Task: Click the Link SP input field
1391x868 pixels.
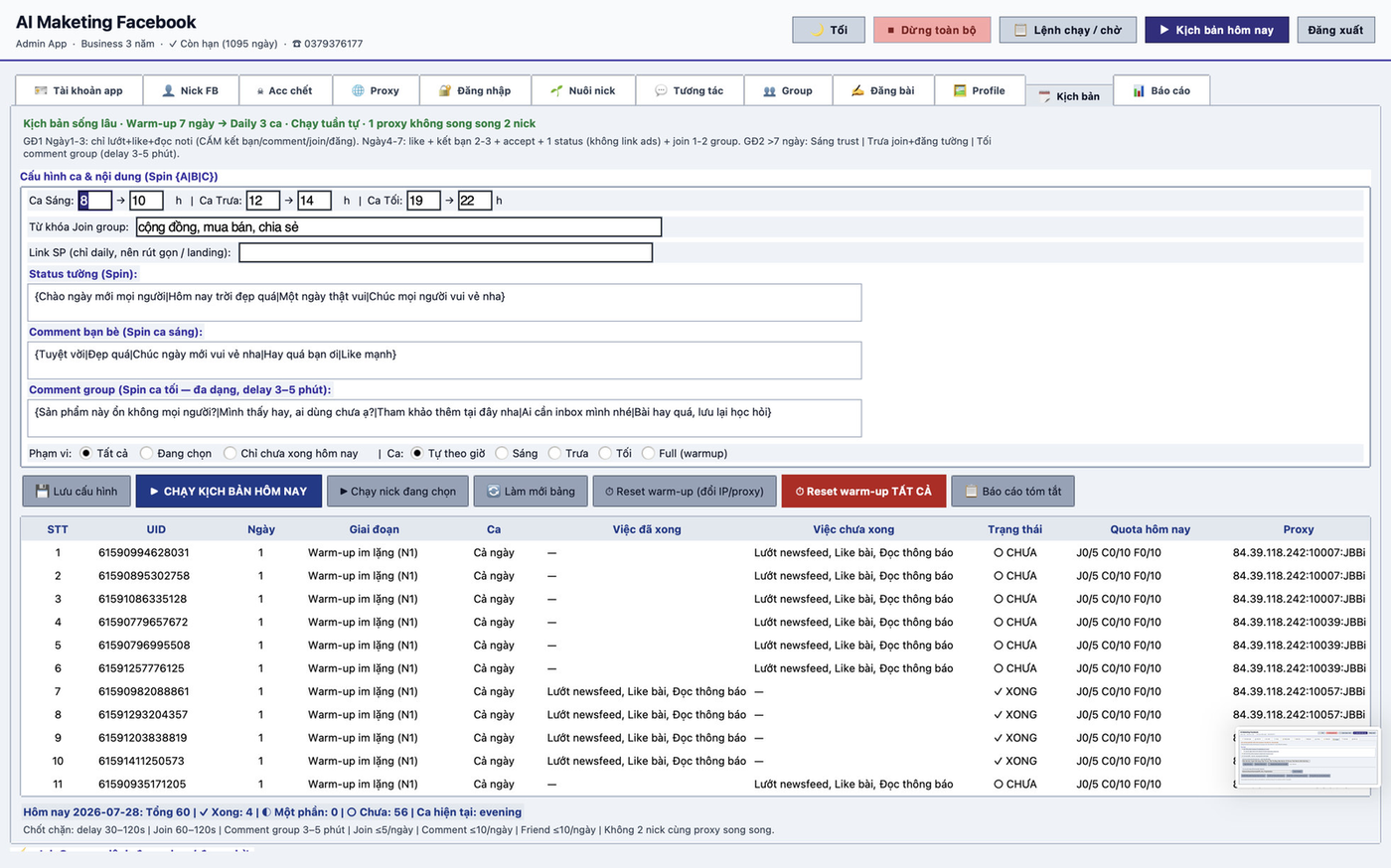Action: tap(446, 252)
